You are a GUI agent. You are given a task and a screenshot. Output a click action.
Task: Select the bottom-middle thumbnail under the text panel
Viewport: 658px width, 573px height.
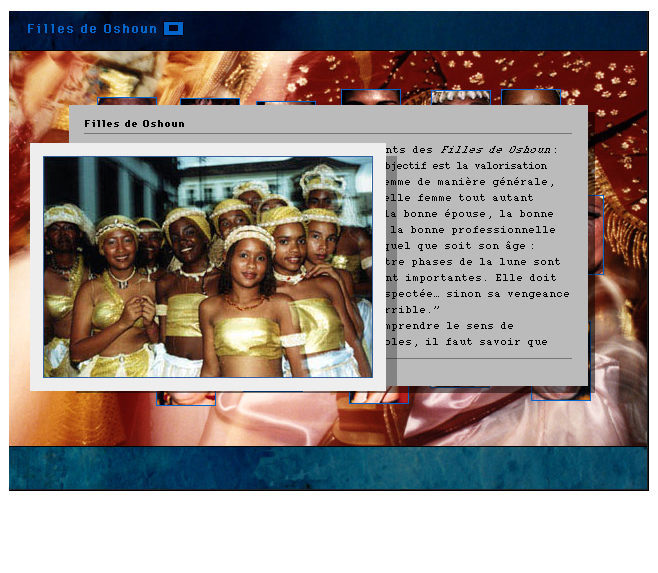(378, 398)
